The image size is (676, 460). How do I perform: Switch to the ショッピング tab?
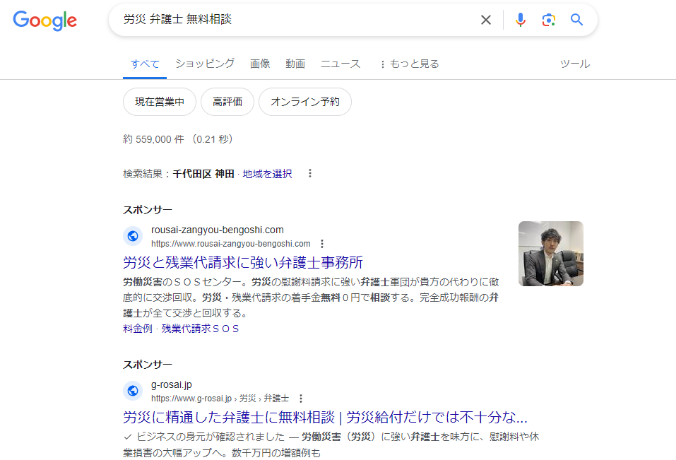point(205,64)
